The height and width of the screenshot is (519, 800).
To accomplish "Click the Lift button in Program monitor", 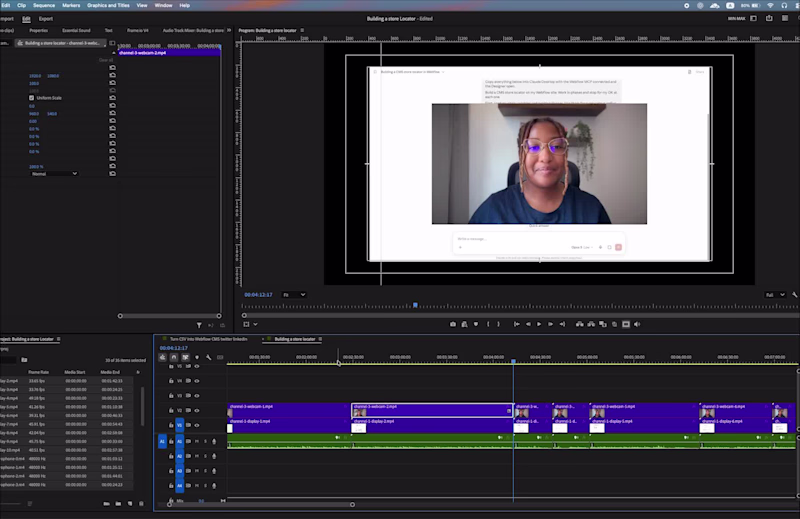I will [580, 324].
